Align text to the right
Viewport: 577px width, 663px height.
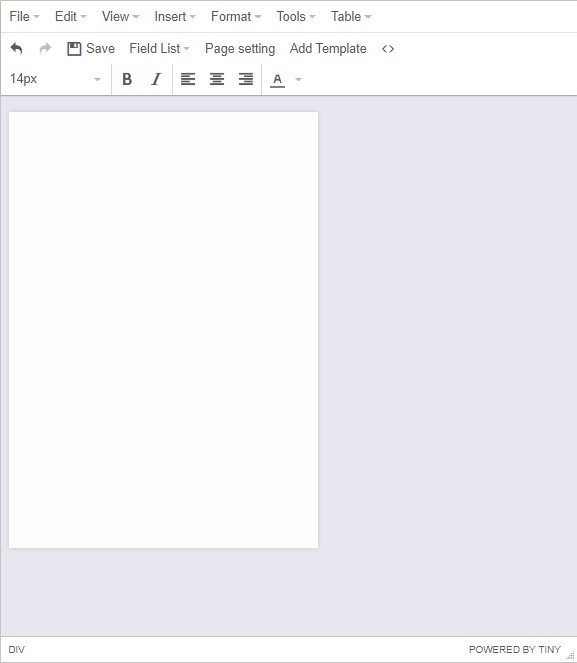[x=246, y=79]
